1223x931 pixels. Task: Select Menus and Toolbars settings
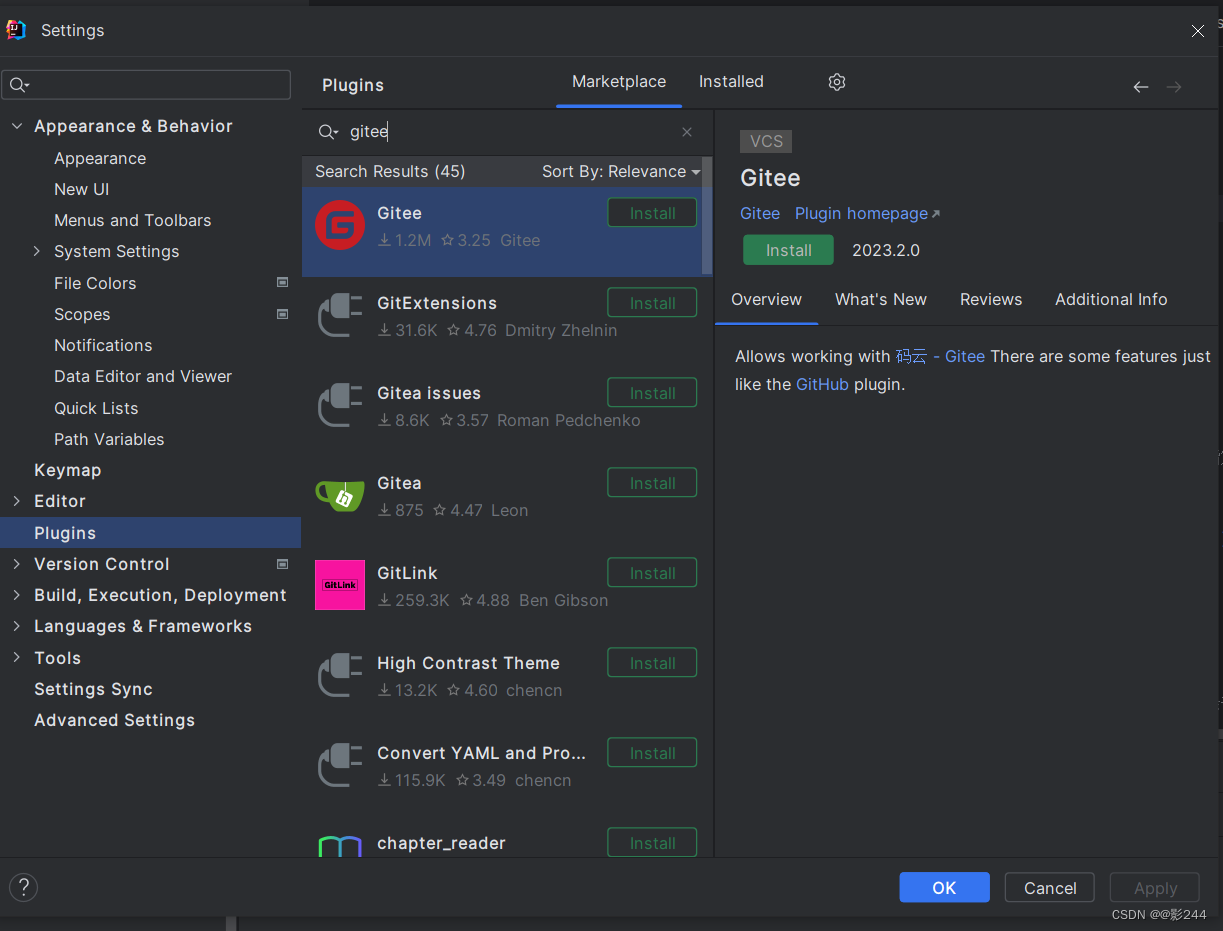coord(133,220)
